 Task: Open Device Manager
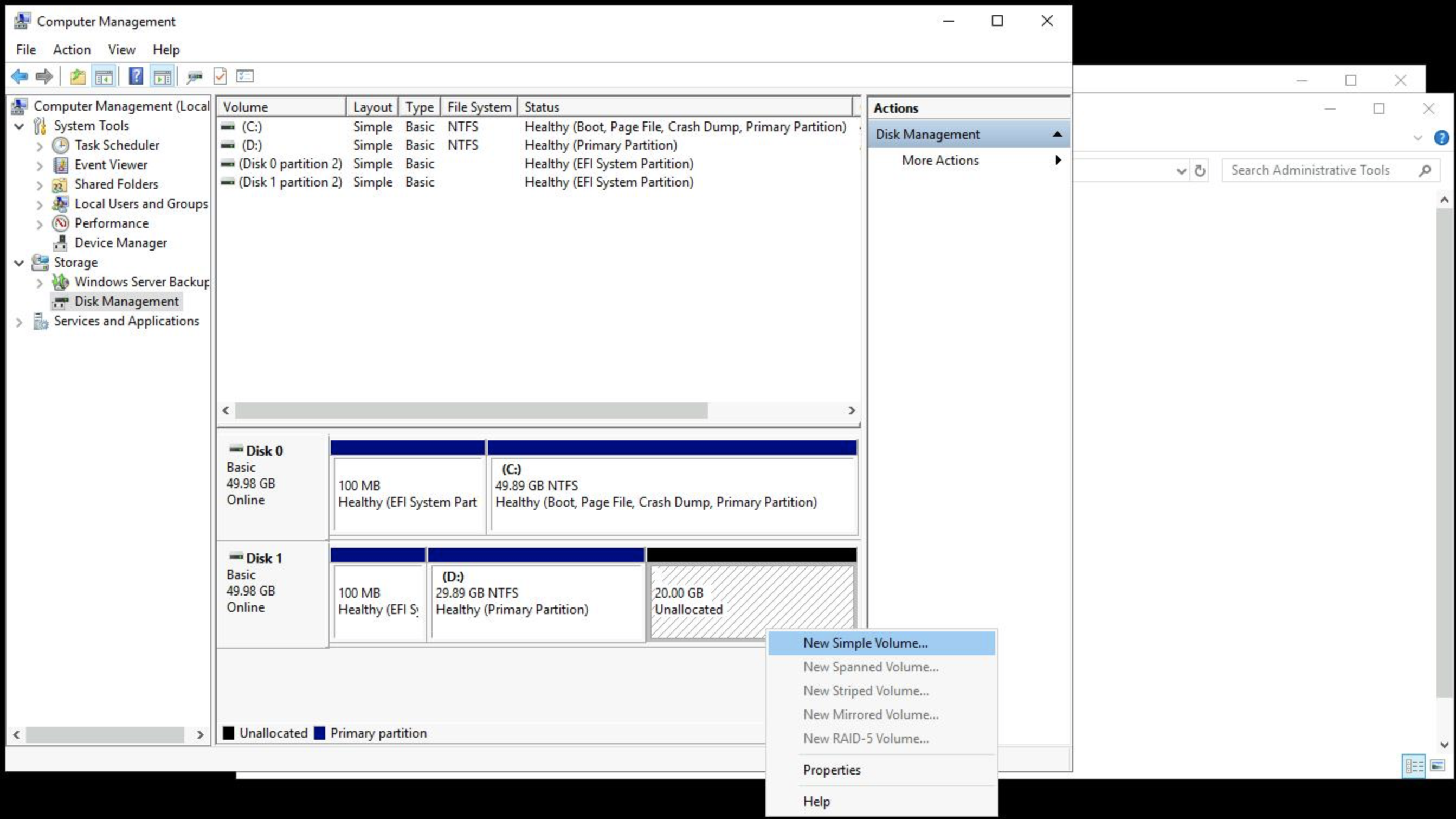pos(121,242)
